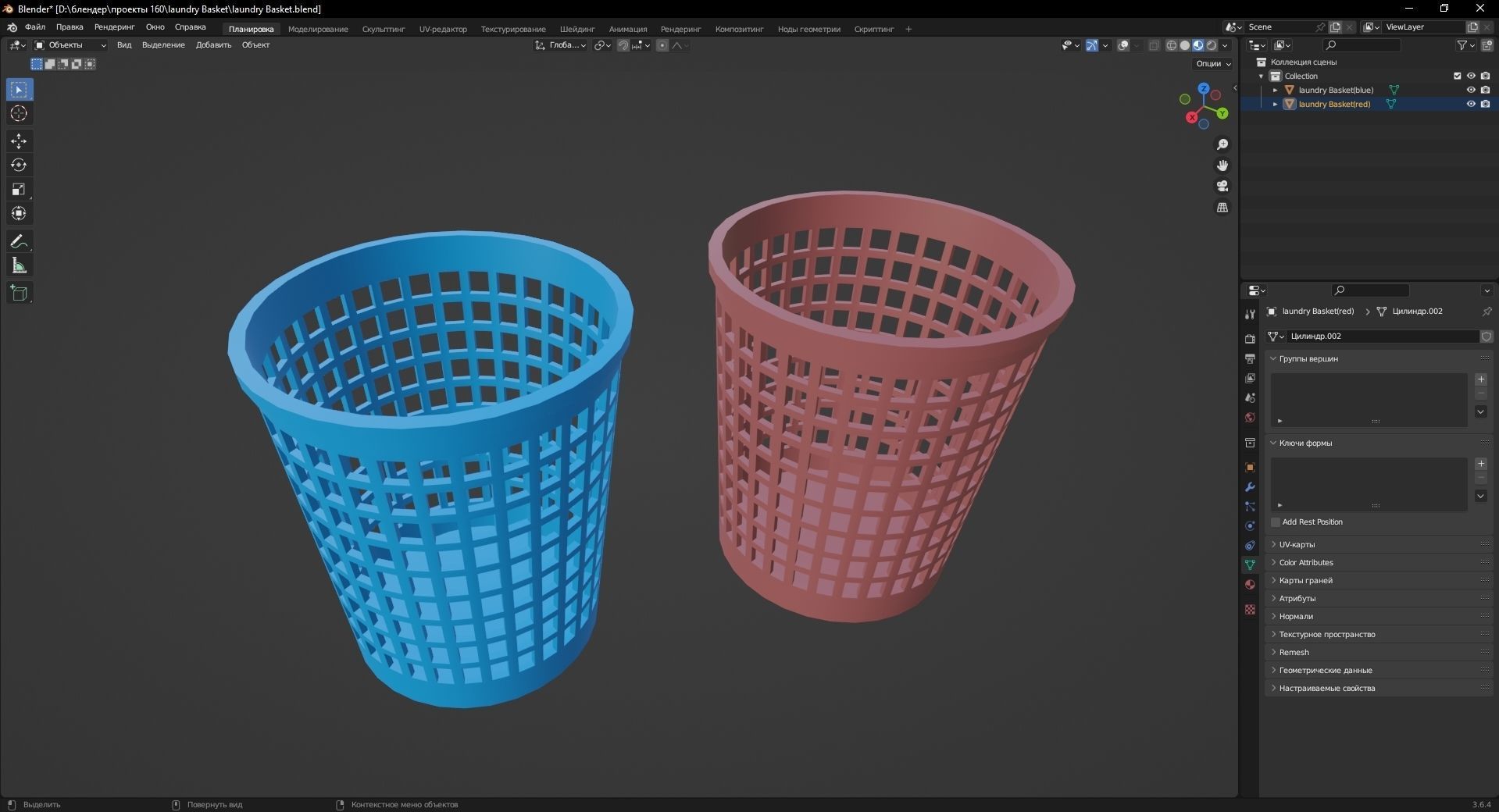Open the World properties tab
1499x812 pixels.
1250,418
